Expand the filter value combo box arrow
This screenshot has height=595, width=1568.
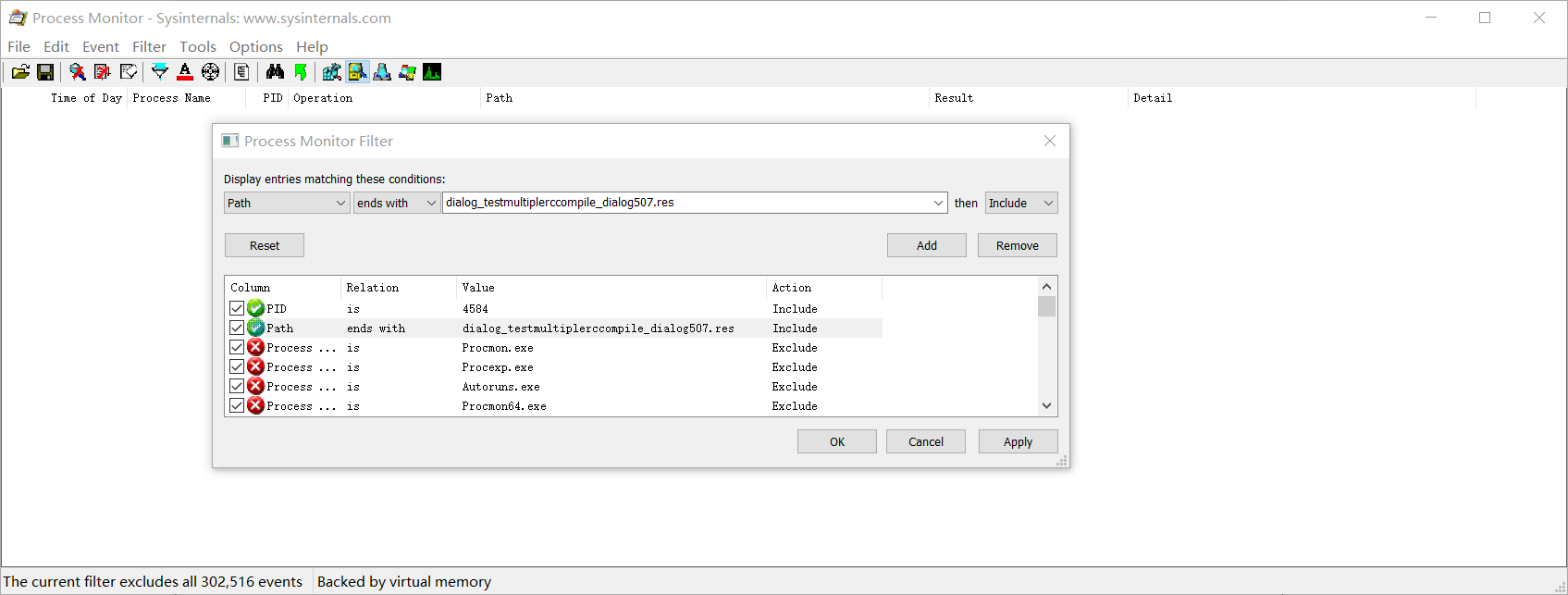click(938, 203)
